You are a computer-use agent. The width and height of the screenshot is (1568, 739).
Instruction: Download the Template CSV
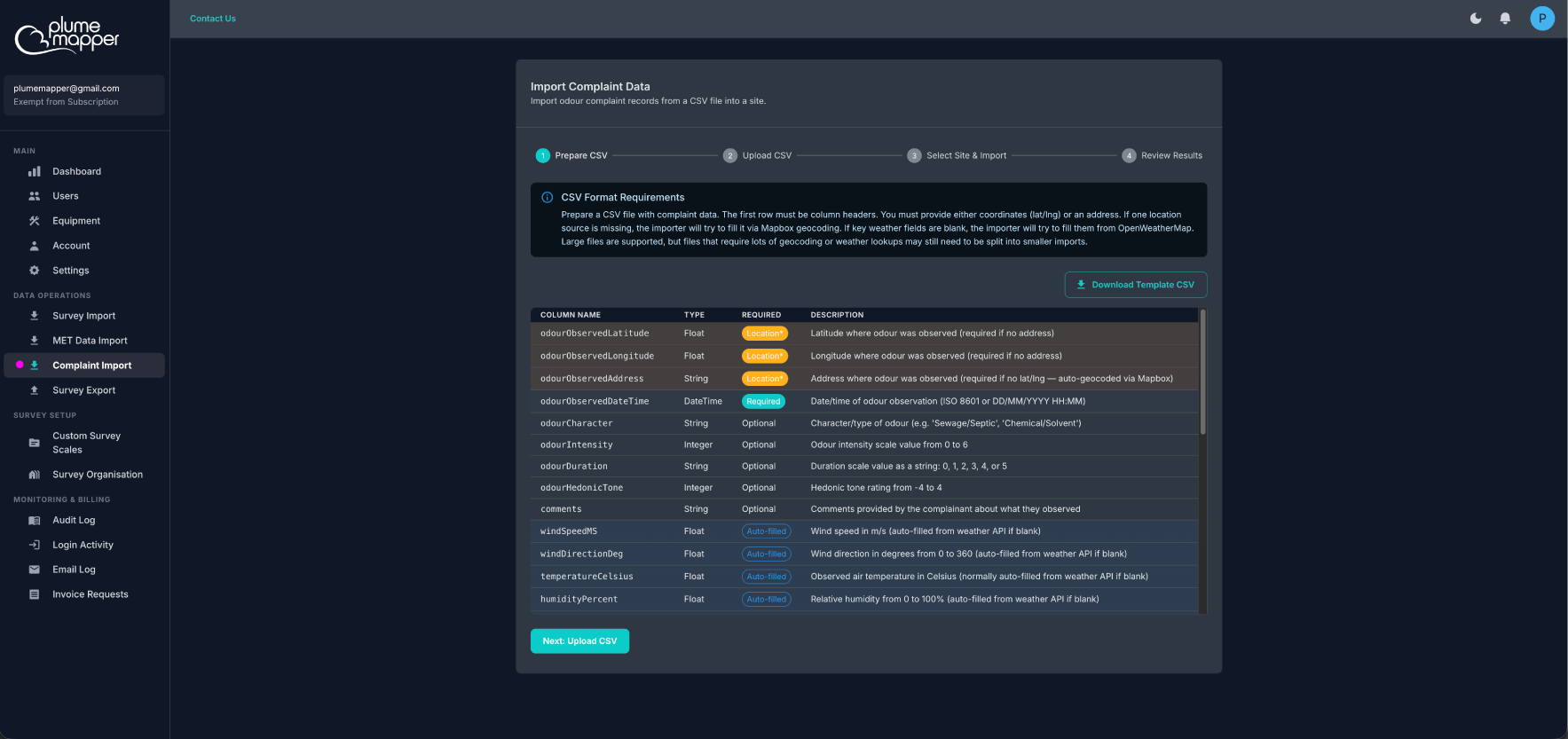tap(1136, 285)
